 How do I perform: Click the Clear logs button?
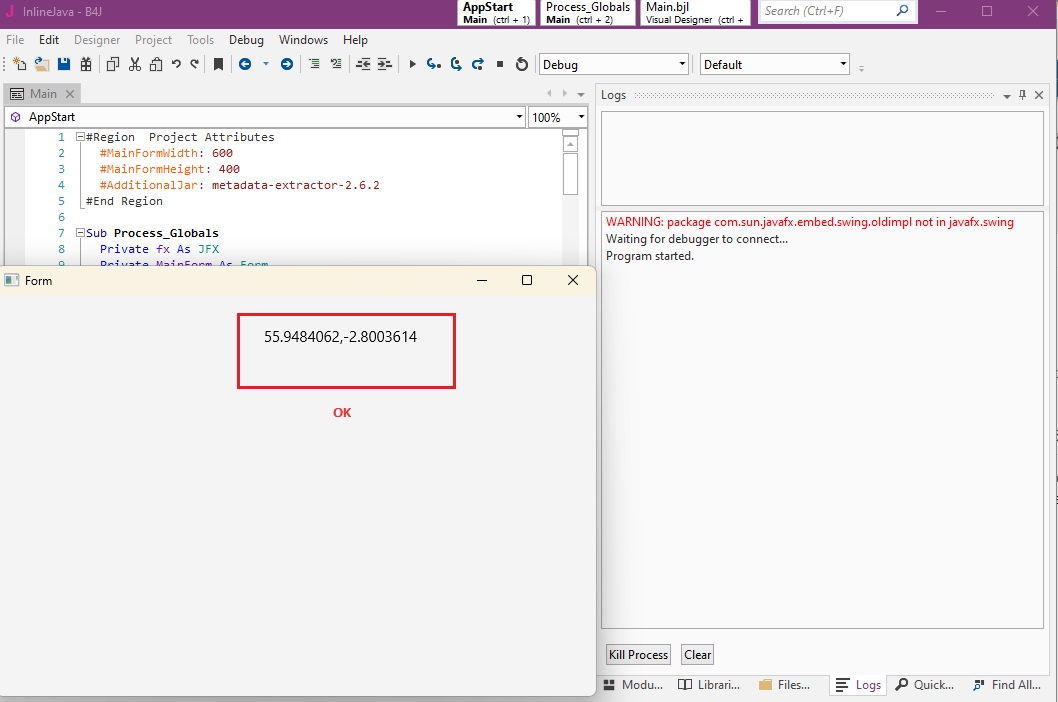pyautogui.click(x=697, y=655)
